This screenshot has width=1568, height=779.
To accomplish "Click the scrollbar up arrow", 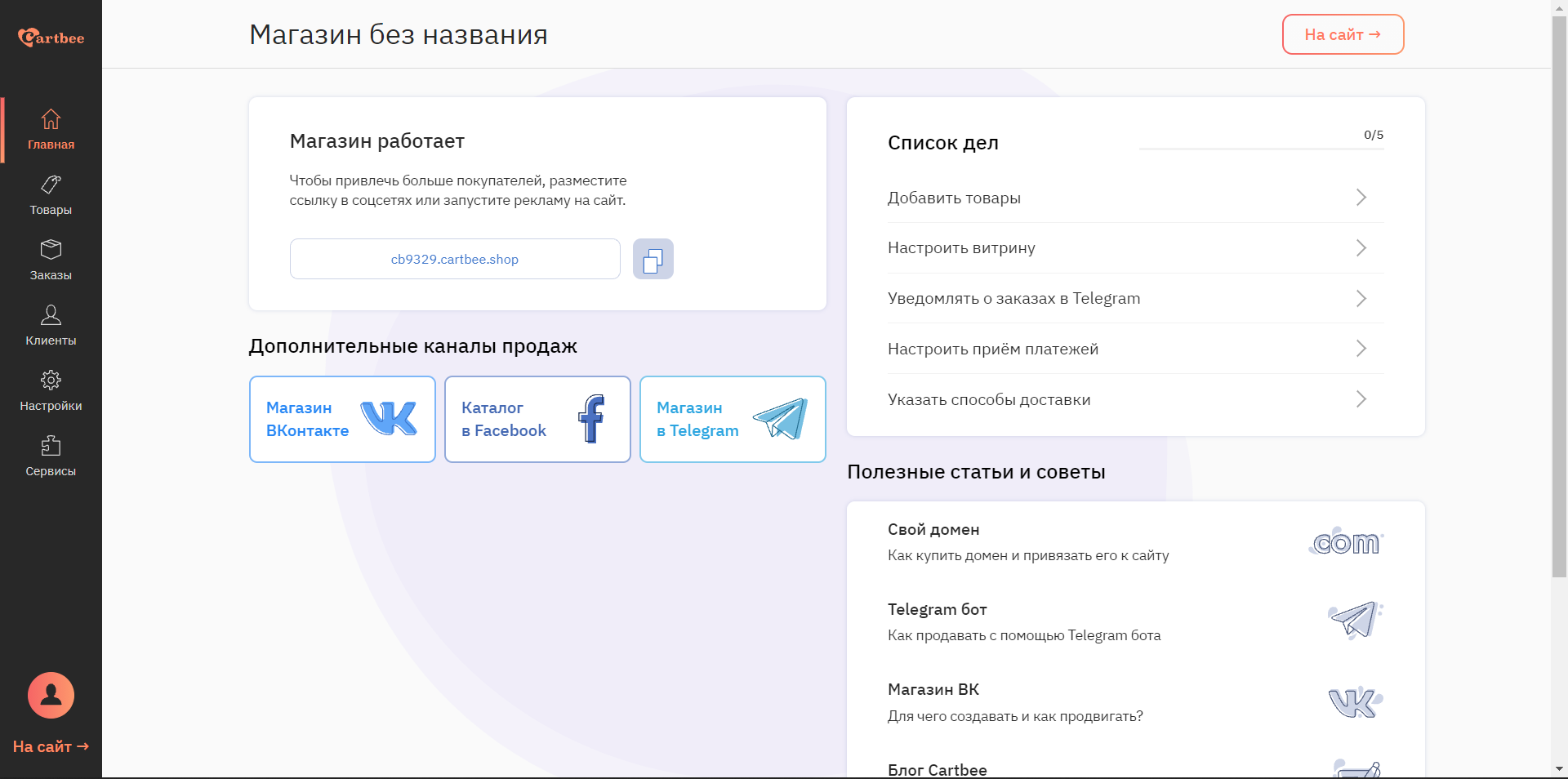I will (x=1560, y=7).
